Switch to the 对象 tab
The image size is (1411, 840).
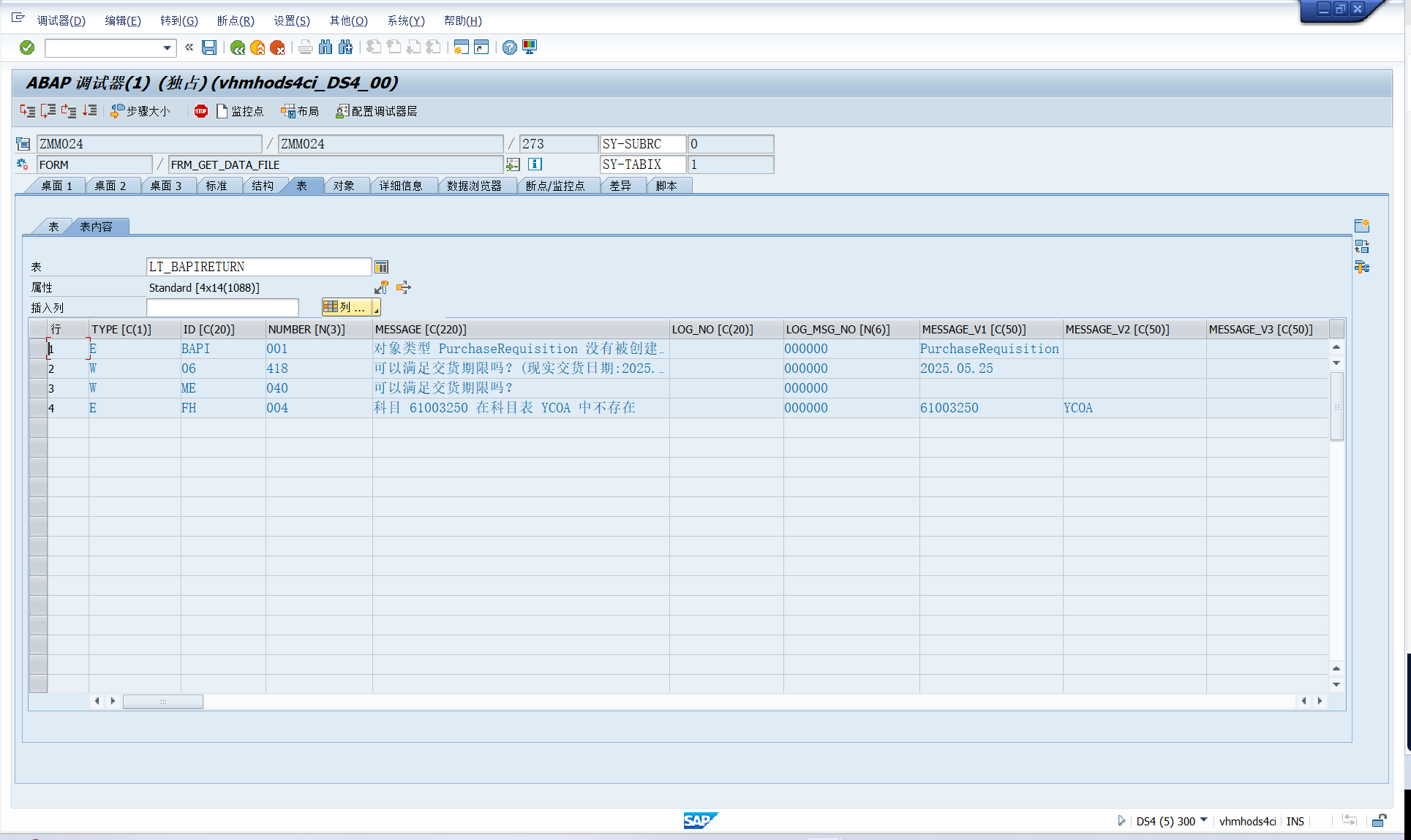tap(344, 186)
